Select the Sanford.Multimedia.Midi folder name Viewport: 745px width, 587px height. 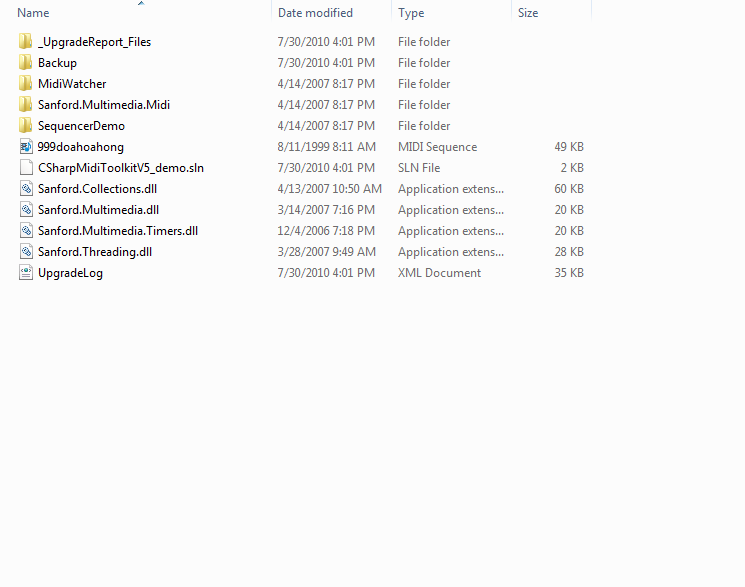click(104, 105)
